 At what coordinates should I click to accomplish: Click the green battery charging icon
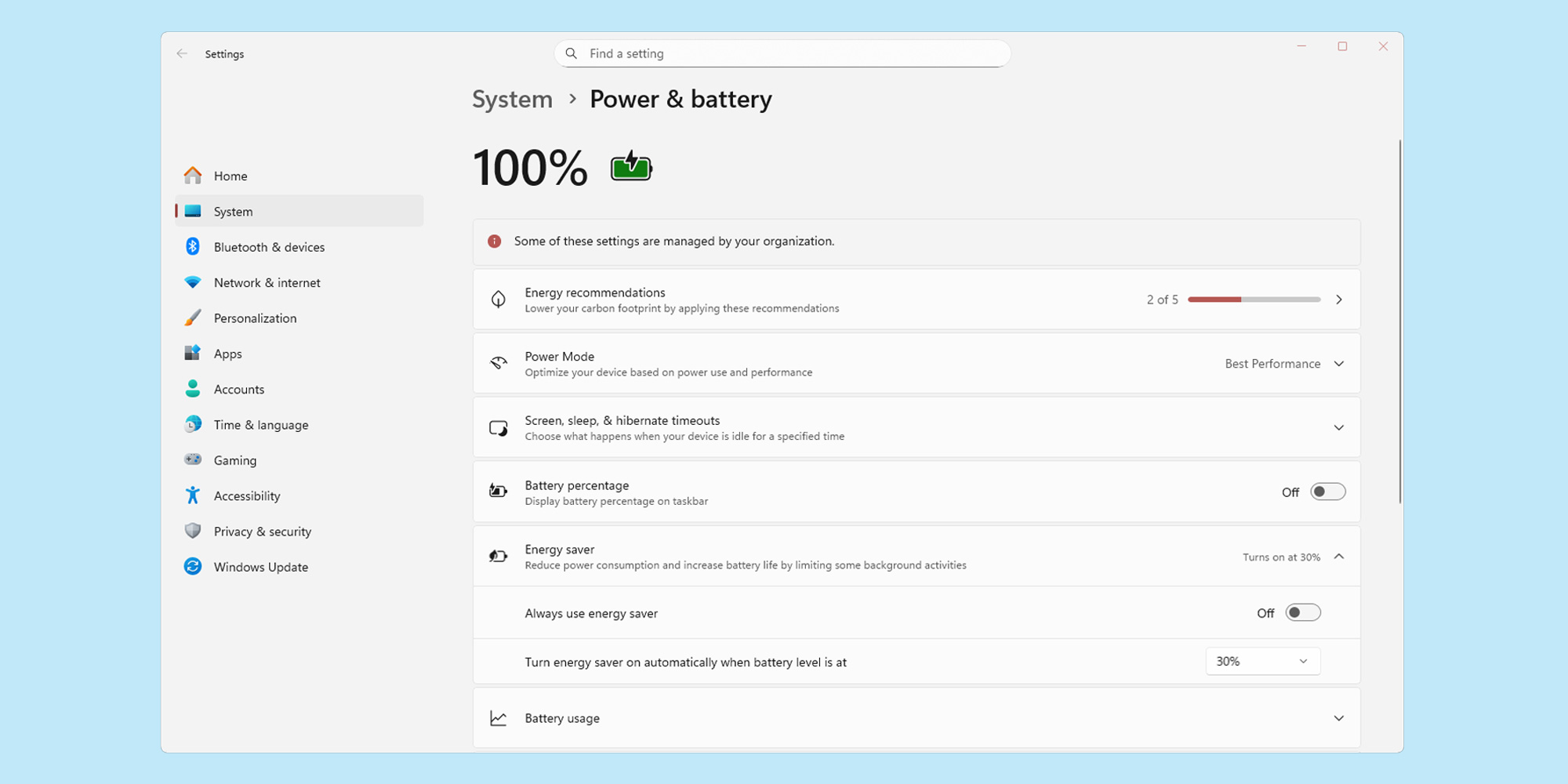[x=630, y=166]
